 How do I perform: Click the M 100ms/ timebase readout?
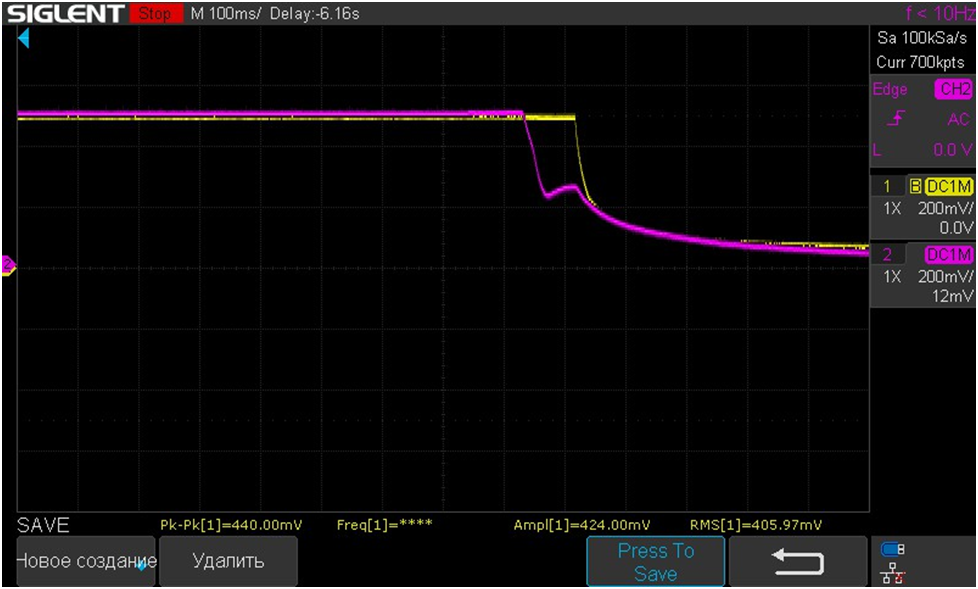point(225,13)
